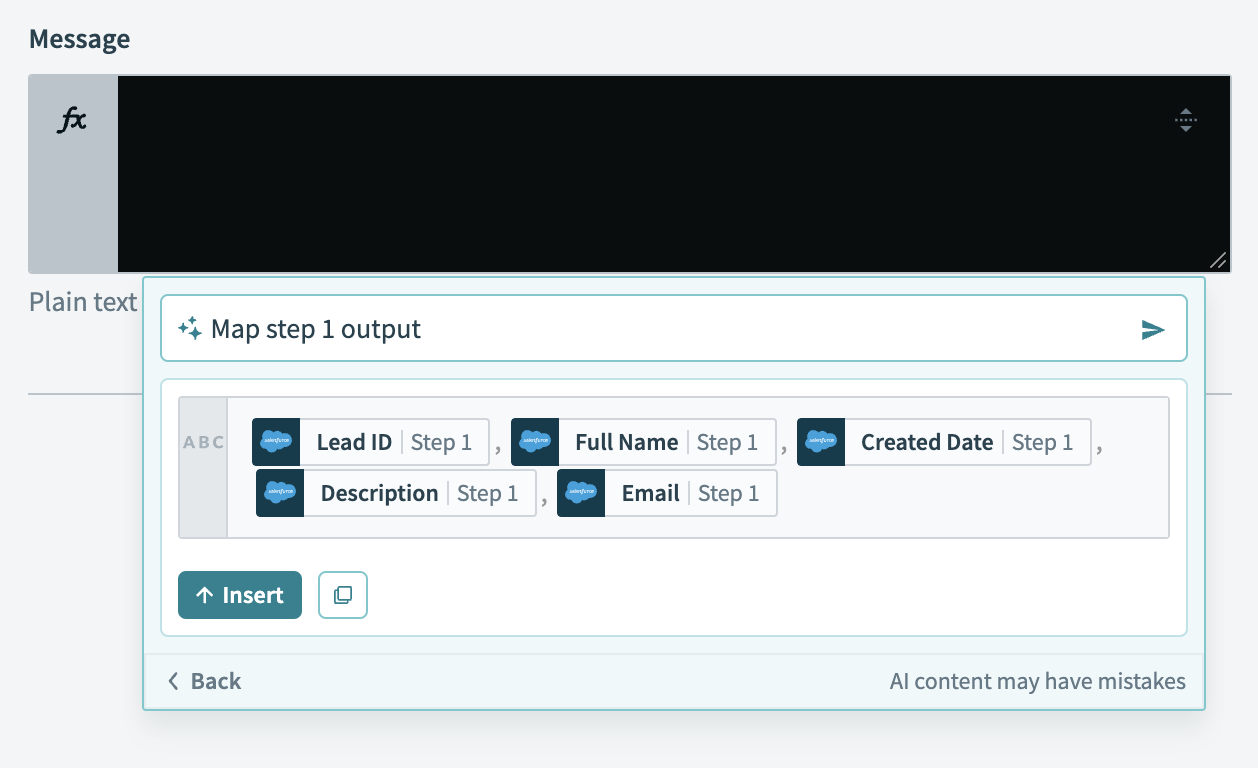Click the Salesforce icon on the Full Name pill
The height and width of the screenshot is (768, 1258).
pos(535,442)
